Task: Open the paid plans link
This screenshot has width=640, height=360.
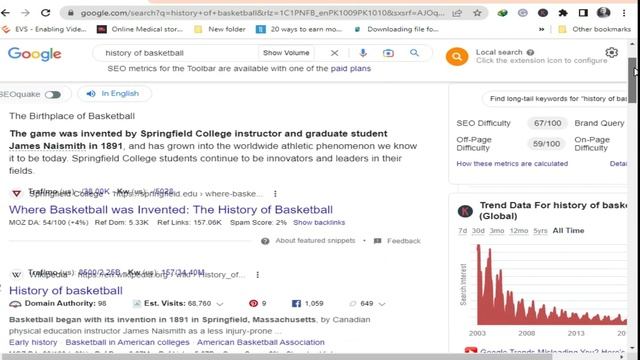Action: pos(351,69)
